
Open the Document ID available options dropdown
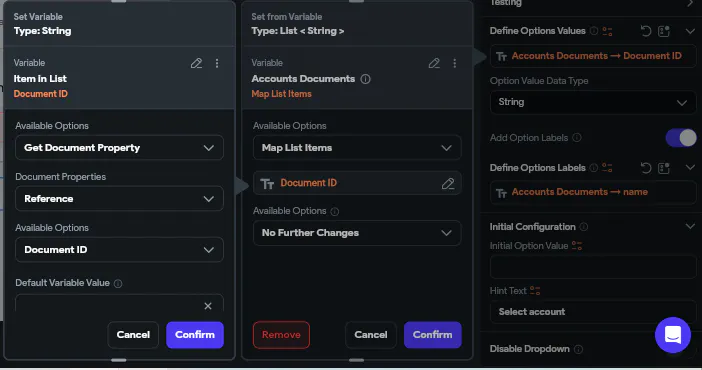tap(119, 250)
